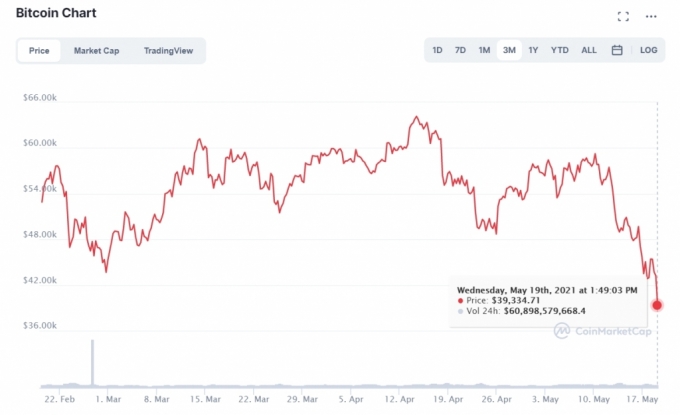Select the 7D time range
680x415 pixels.
pos(460,50)
